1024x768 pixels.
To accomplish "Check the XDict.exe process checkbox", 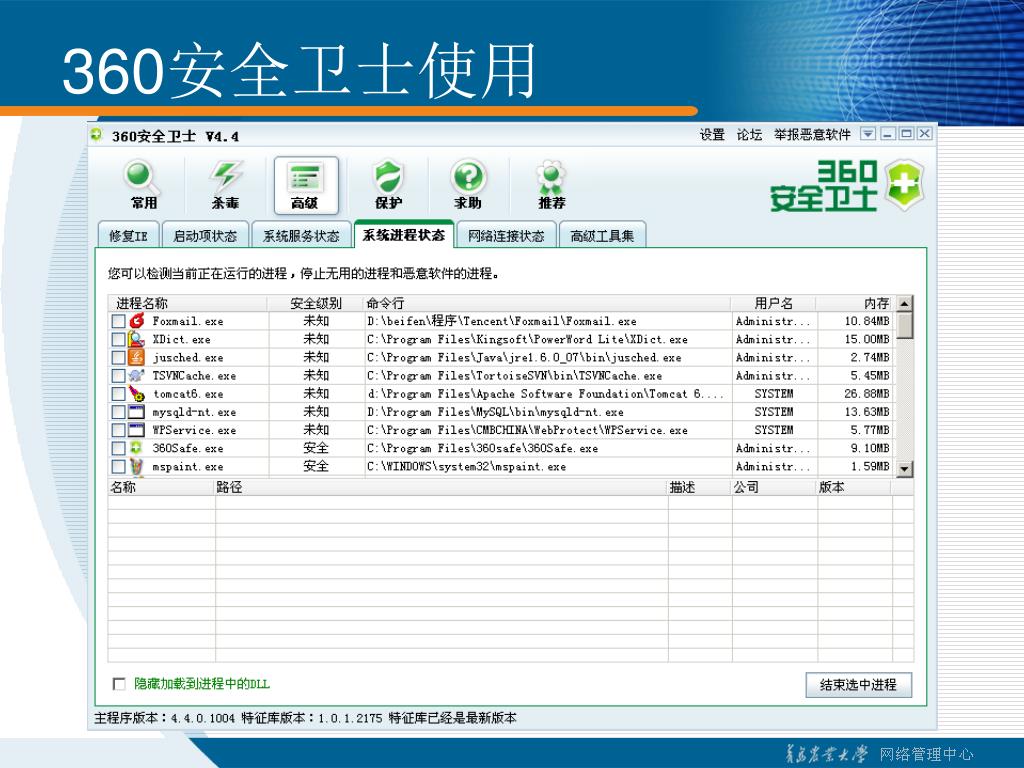I will click(x=118, y=340).
